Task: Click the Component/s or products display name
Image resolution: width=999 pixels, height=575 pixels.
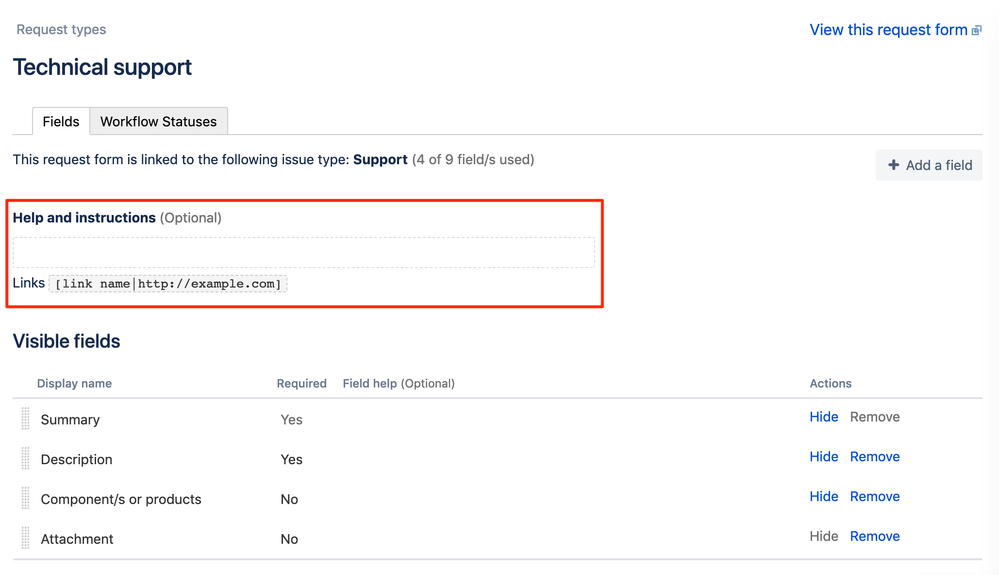Action: pyautogui.click(x=121, y=499)
